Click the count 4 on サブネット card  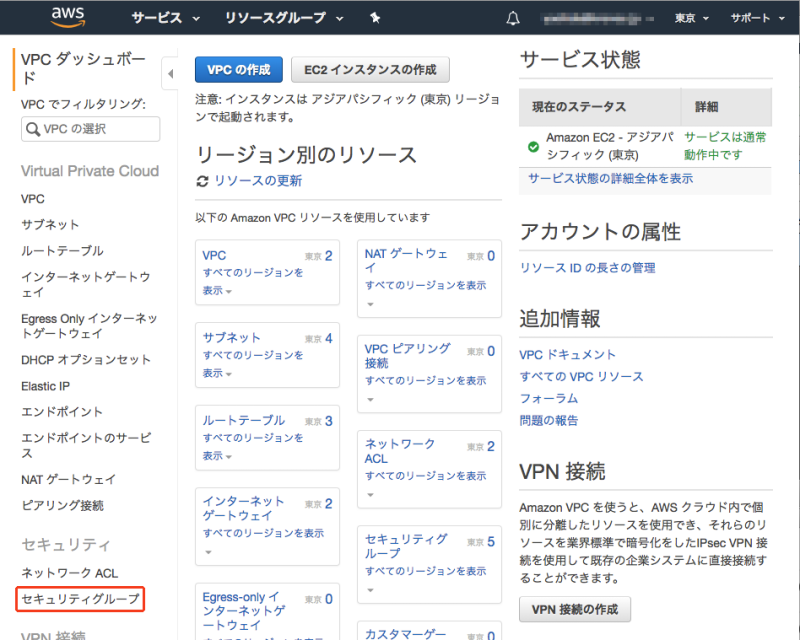[x=328, y=338]
